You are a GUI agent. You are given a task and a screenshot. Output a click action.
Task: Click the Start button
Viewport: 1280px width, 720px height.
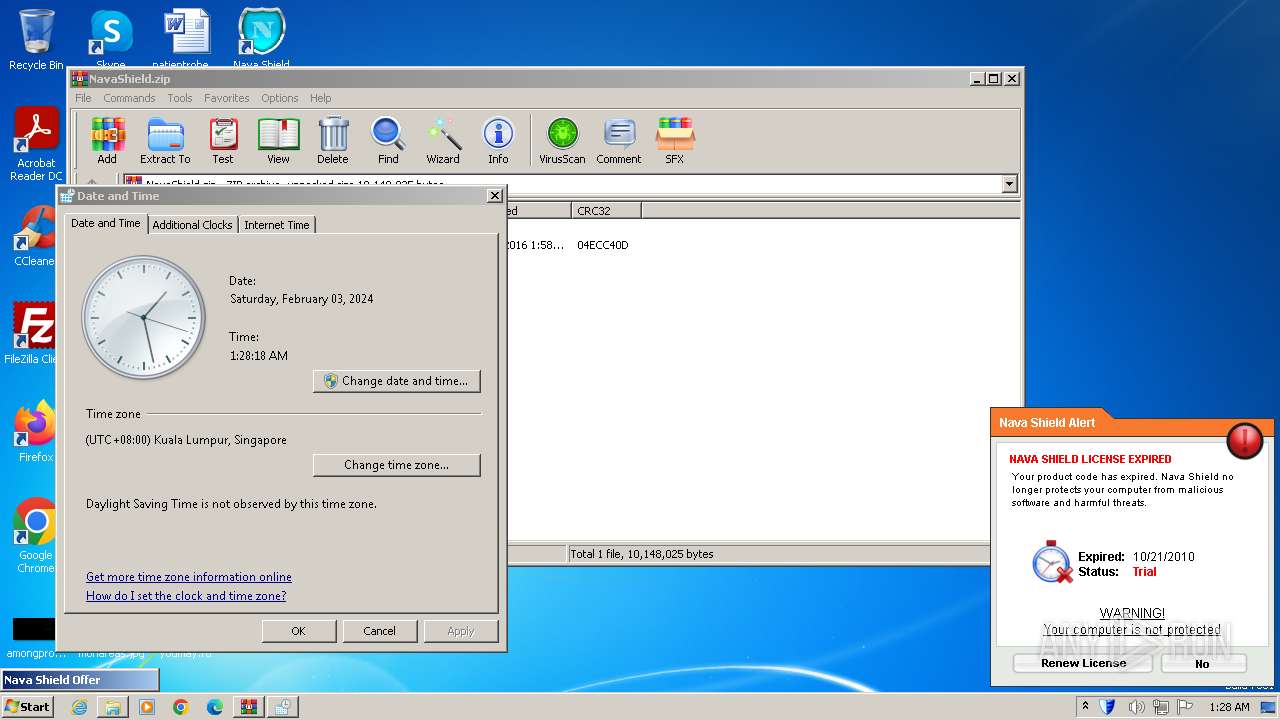pyautogui.click(x=28, y=707)
